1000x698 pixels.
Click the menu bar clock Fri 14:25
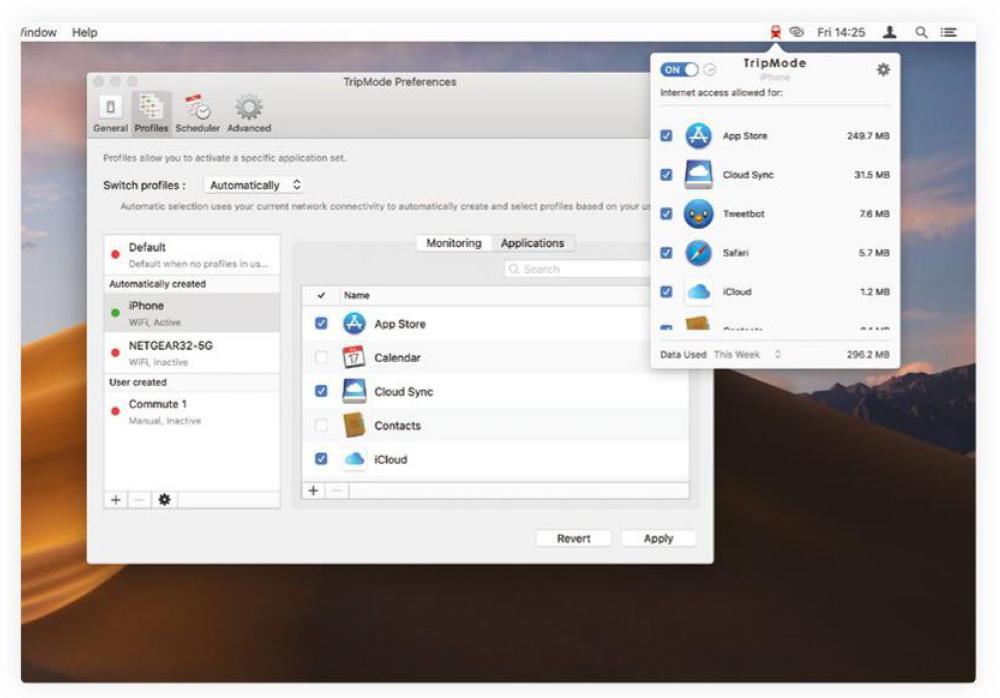(x=841, y=32)
